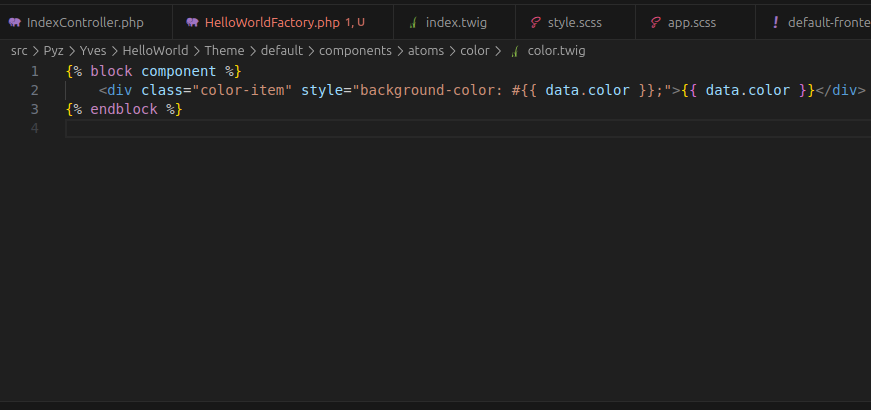Click the "block" keyword on line 1
871x410 pixels.
(x=112, y=71)
